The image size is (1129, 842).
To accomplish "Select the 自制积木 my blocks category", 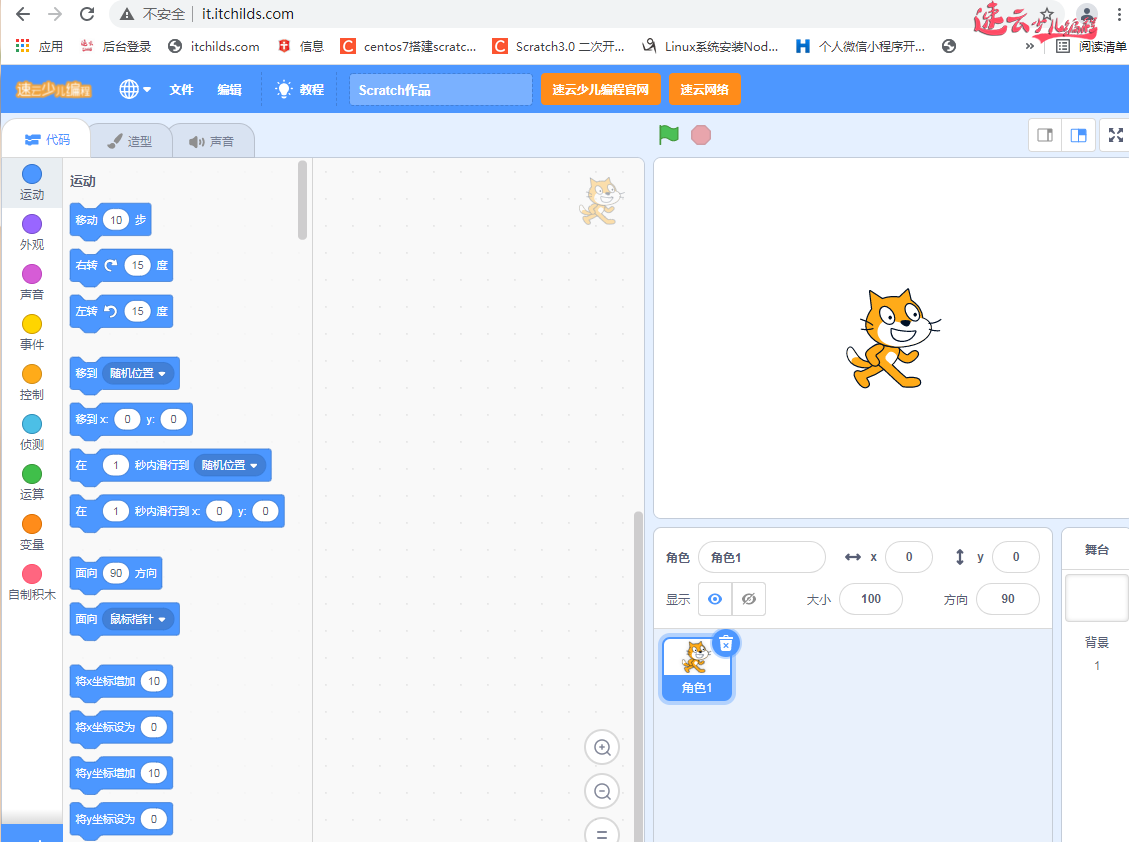I will pos(32,582).
